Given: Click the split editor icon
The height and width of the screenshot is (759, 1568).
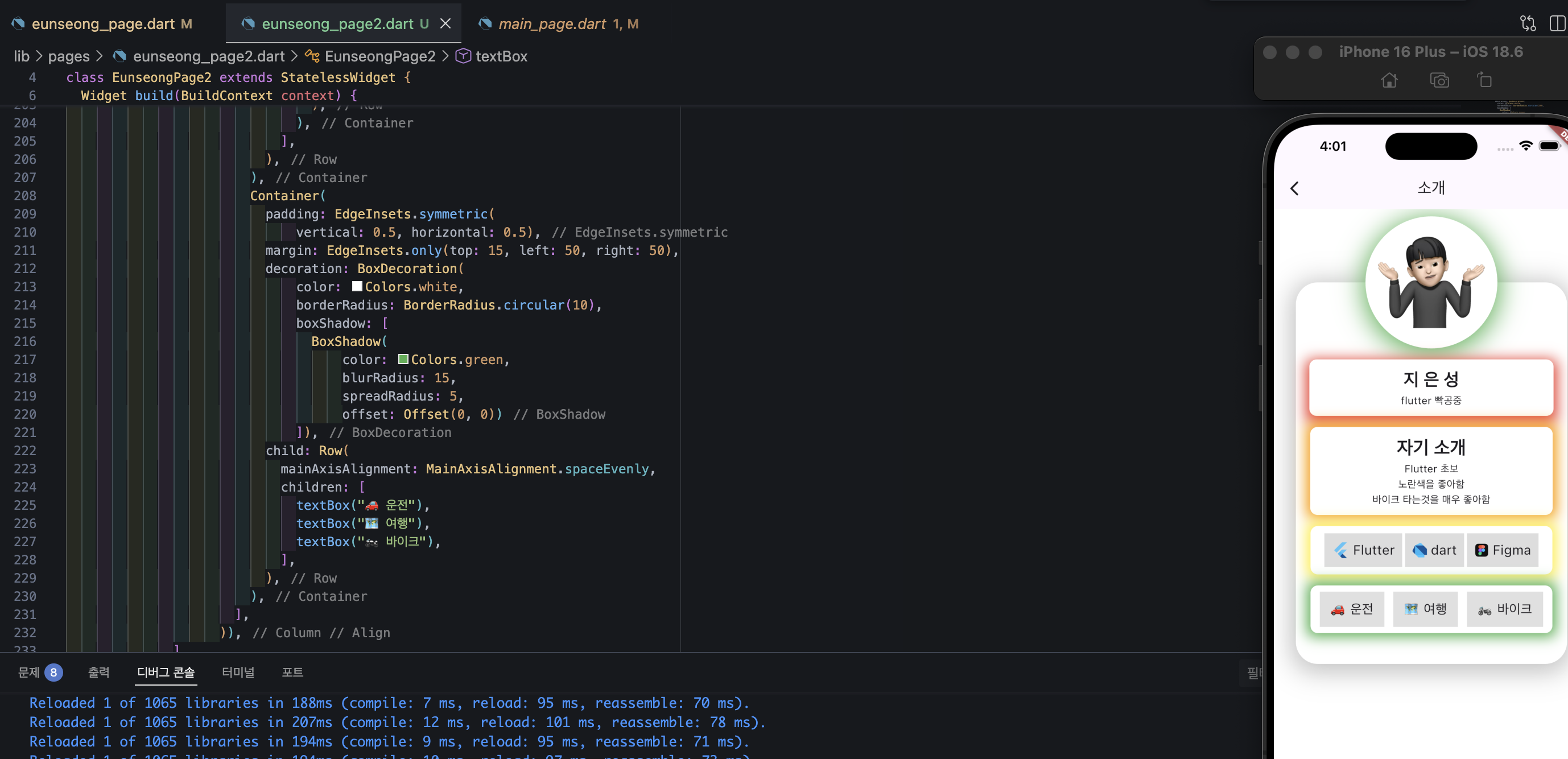Looking at the screenshot, I should tap(1558, 24).
